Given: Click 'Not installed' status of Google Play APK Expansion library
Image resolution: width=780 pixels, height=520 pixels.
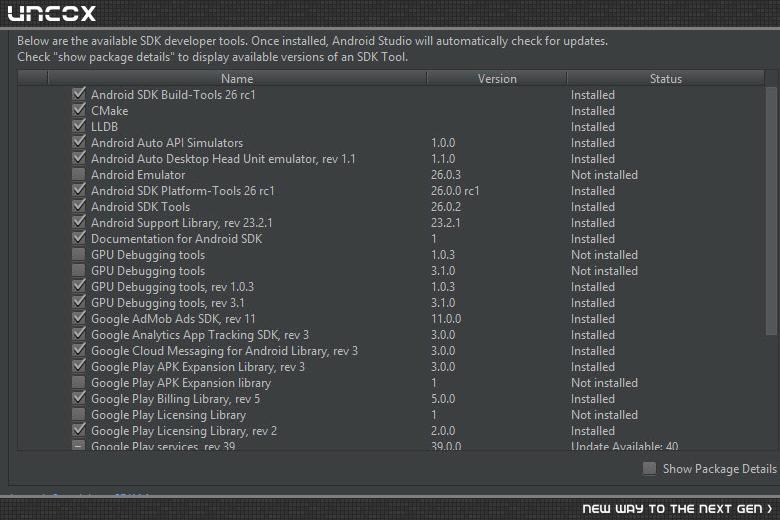Looking at the screenshot, I should tap(604, 383).
